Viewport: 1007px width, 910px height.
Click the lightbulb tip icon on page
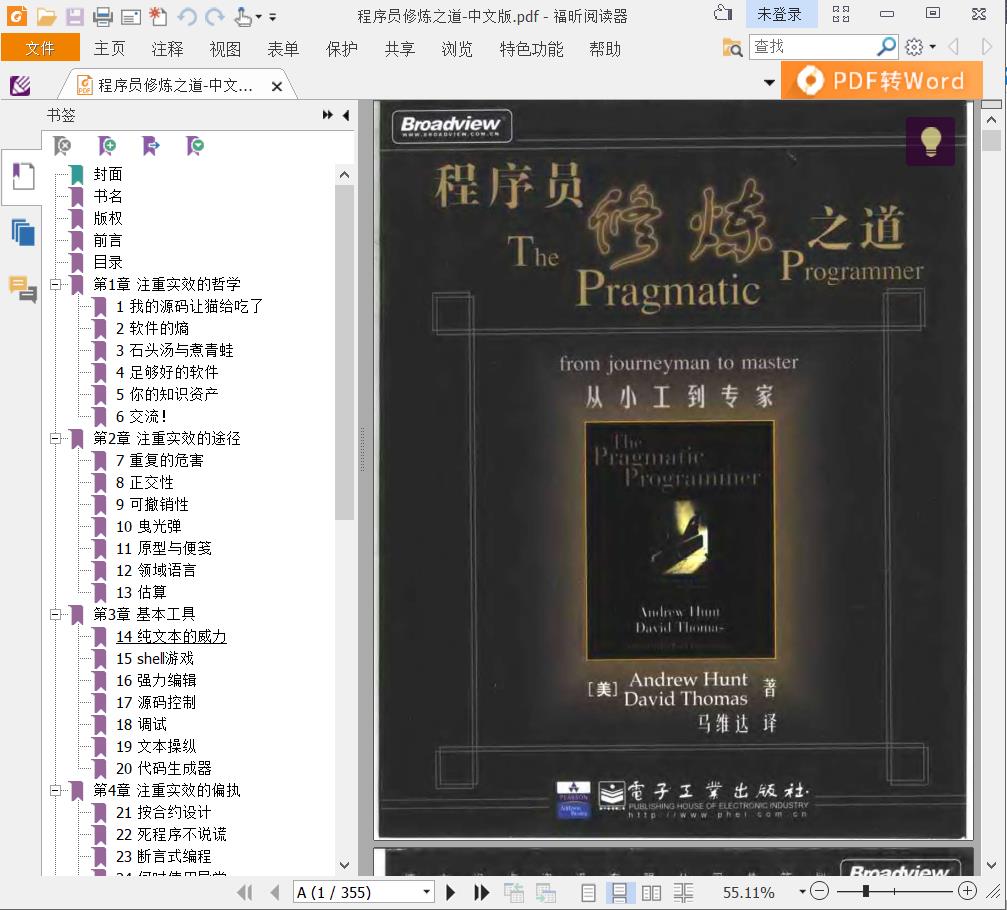click(930, 142)
